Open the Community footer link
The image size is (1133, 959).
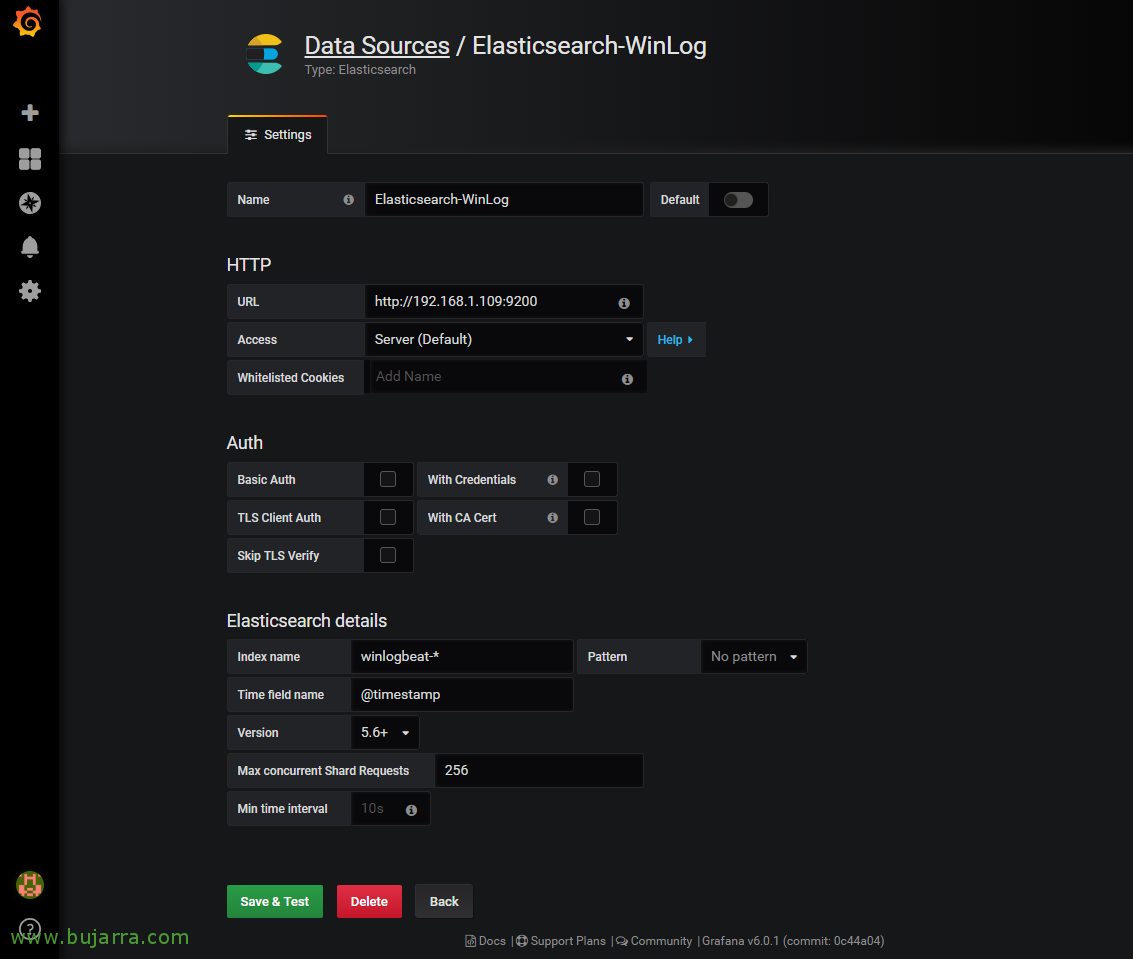[x=654, y=941]
